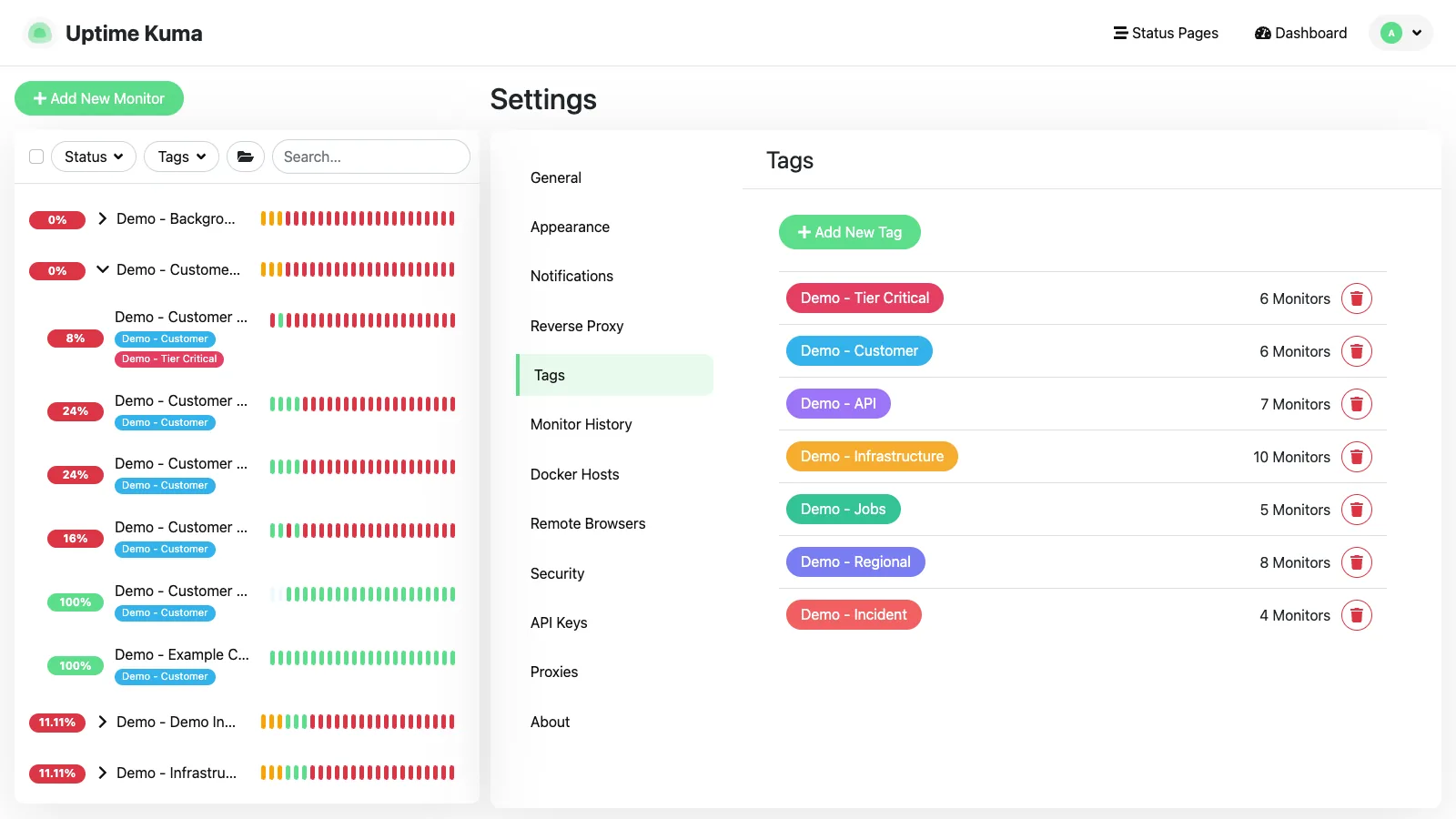Click the 10 Monitors count text
Screen dimensions: 1456x819
(x=1291, y=457)
